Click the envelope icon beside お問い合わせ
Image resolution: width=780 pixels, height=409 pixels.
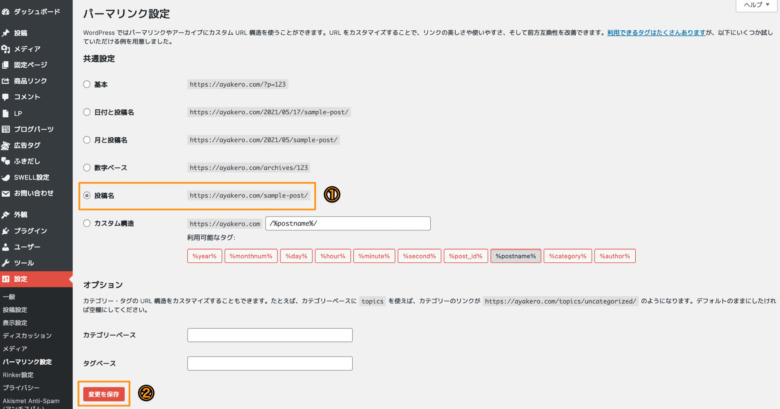[x=5, y=193]
